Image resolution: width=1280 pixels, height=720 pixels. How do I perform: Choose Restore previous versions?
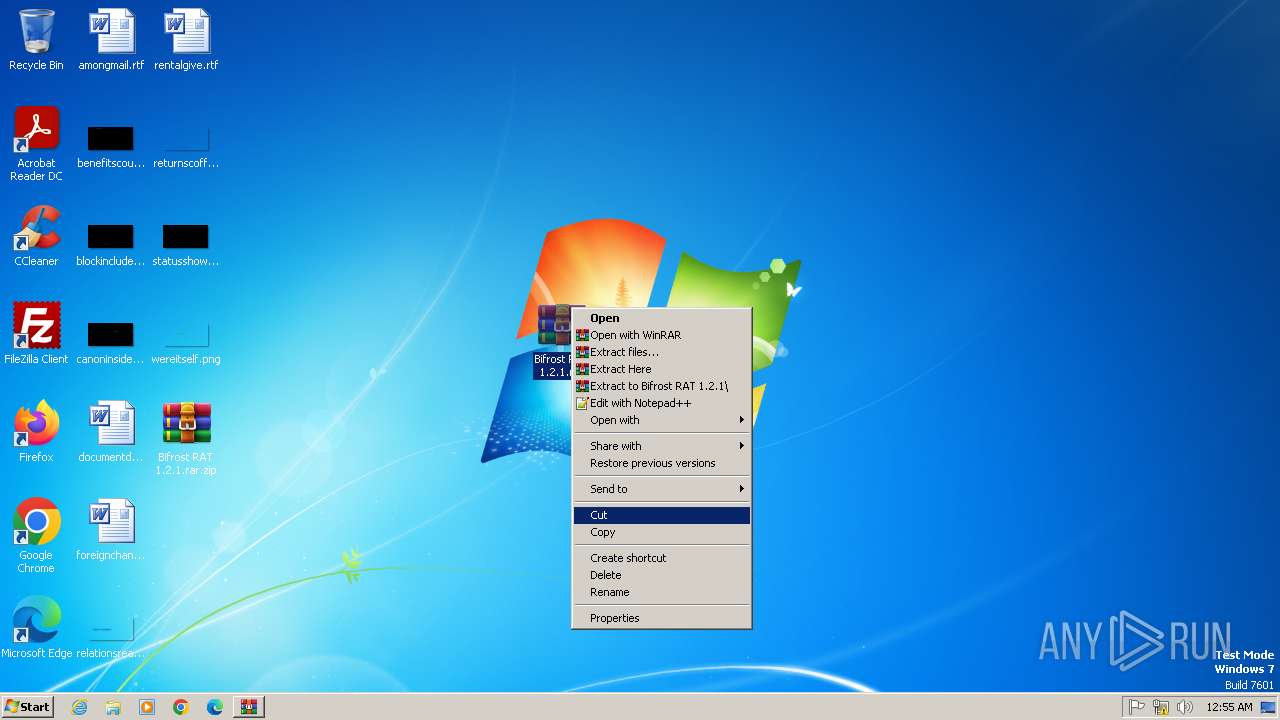661,463
